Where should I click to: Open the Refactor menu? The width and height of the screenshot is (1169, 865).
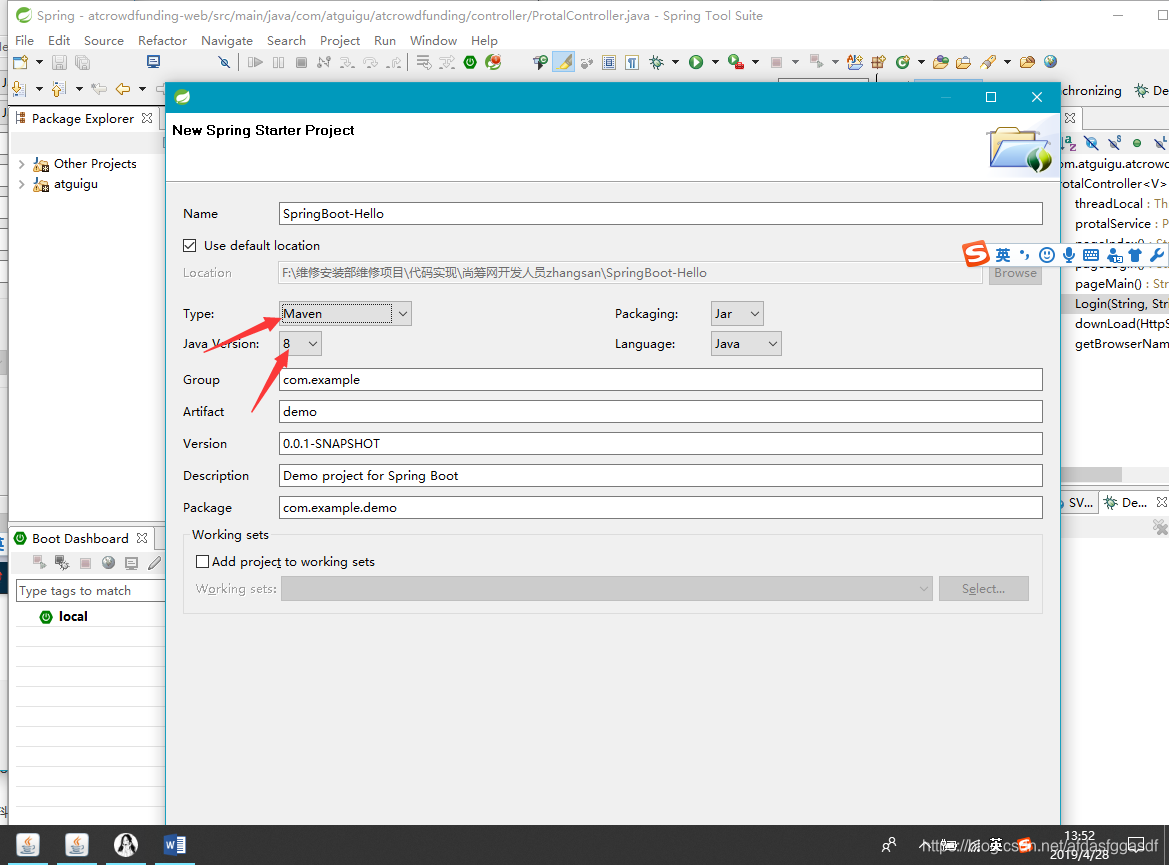[162, 40]
